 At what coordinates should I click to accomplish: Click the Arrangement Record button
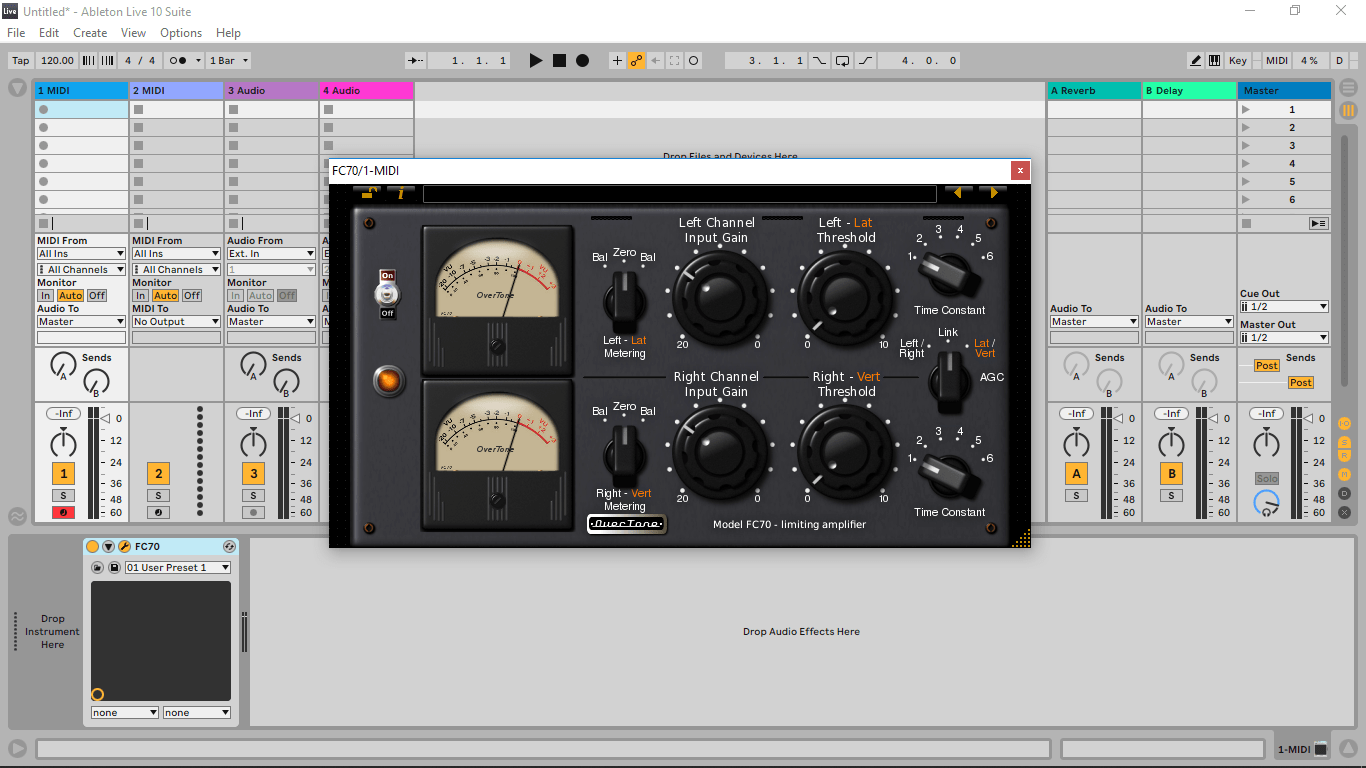[583, 61]
